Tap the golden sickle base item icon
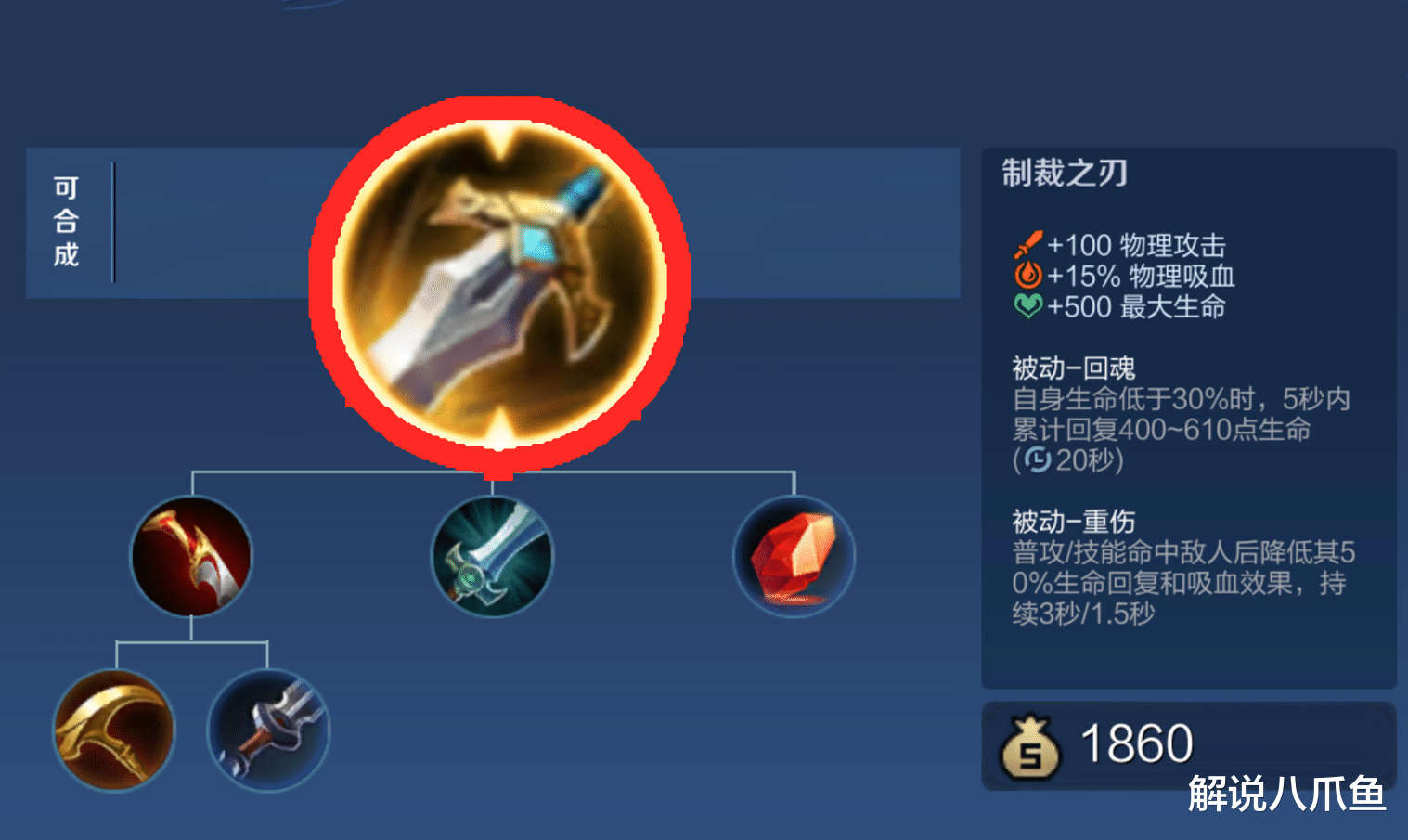This screenshot has height=840, width=1408. coord(114,730)
